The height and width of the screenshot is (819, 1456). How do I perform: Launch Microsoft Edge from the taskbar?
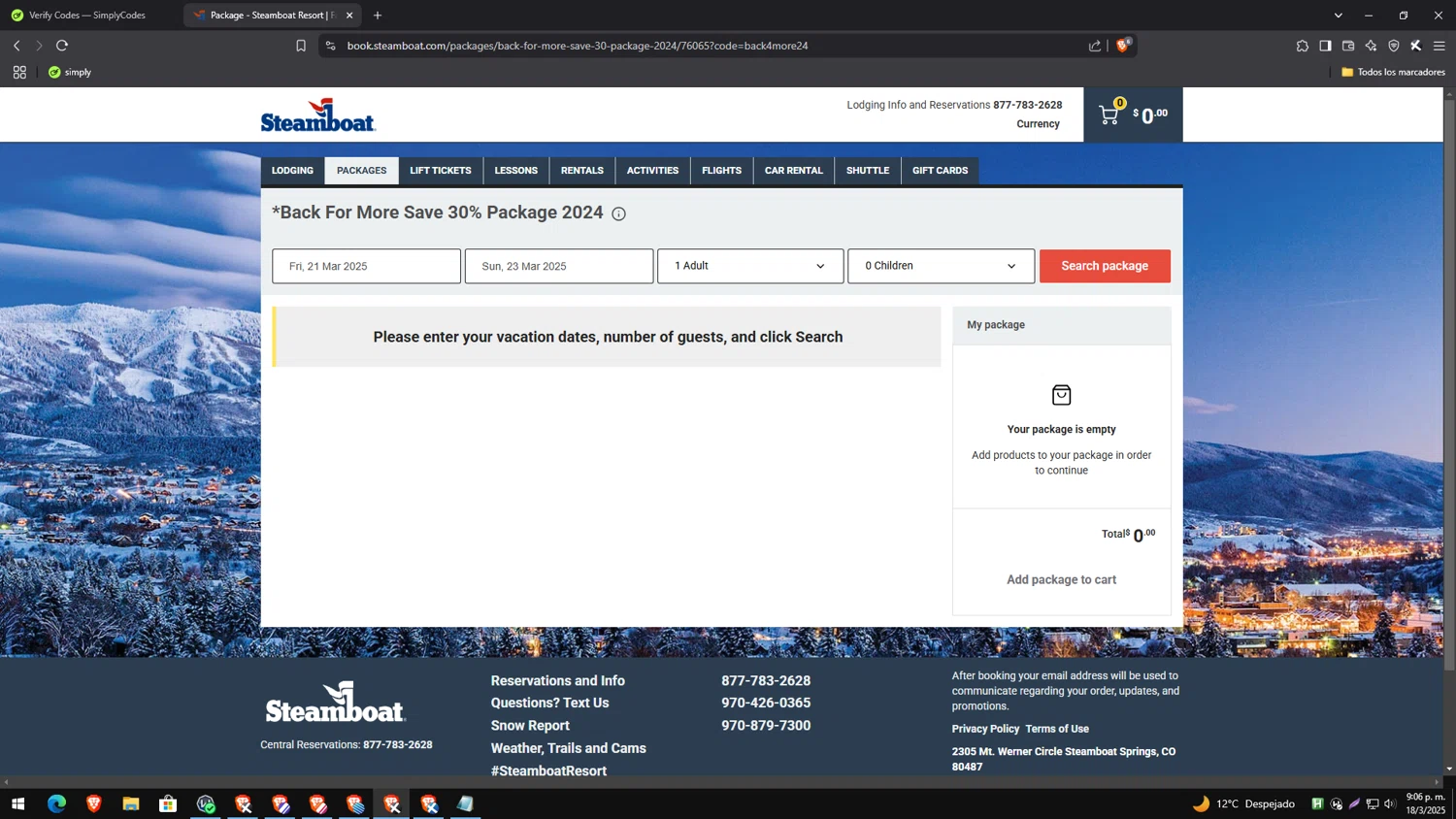[x=56, y=803]
